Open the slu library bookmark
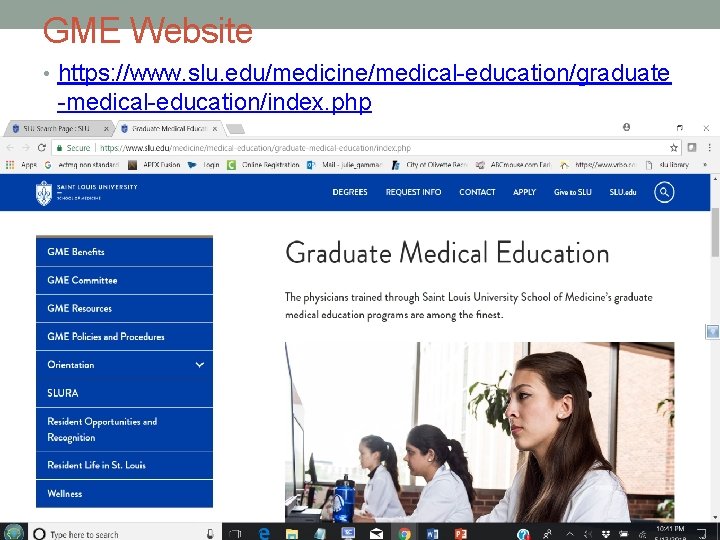The height and width of the screenshot is (540, 720). tap(667, 165)
